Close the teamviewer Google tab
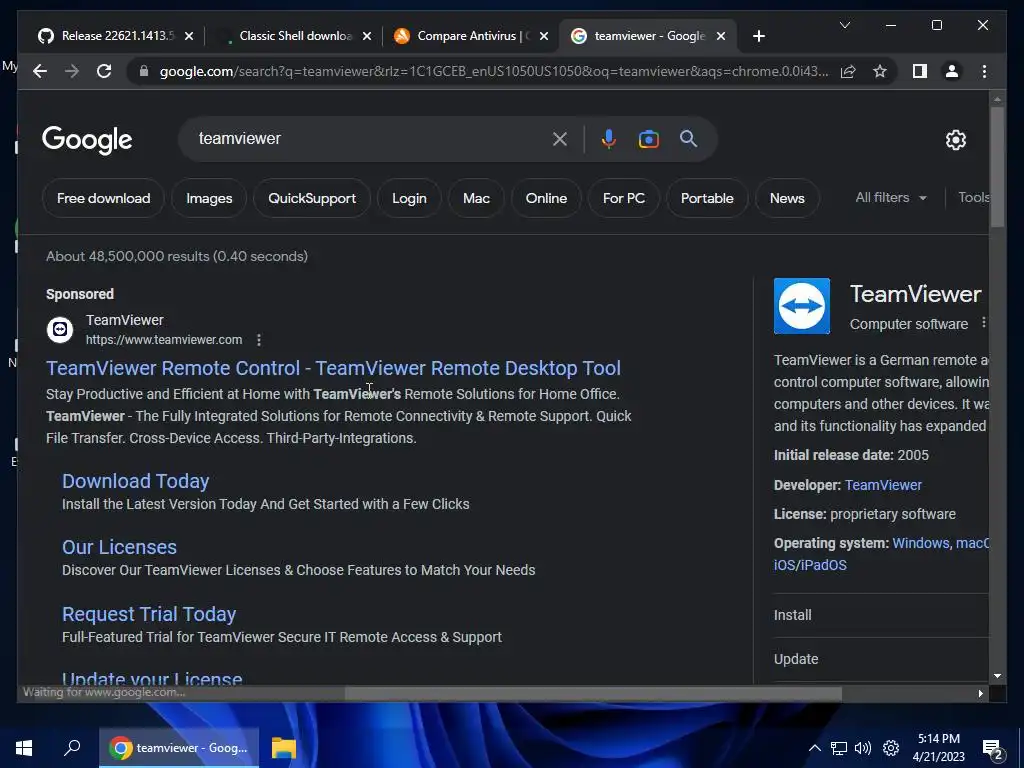Image resolution: width=1024 pixels, height=768 pixels. pyautogui.click(x=721, y=36)
